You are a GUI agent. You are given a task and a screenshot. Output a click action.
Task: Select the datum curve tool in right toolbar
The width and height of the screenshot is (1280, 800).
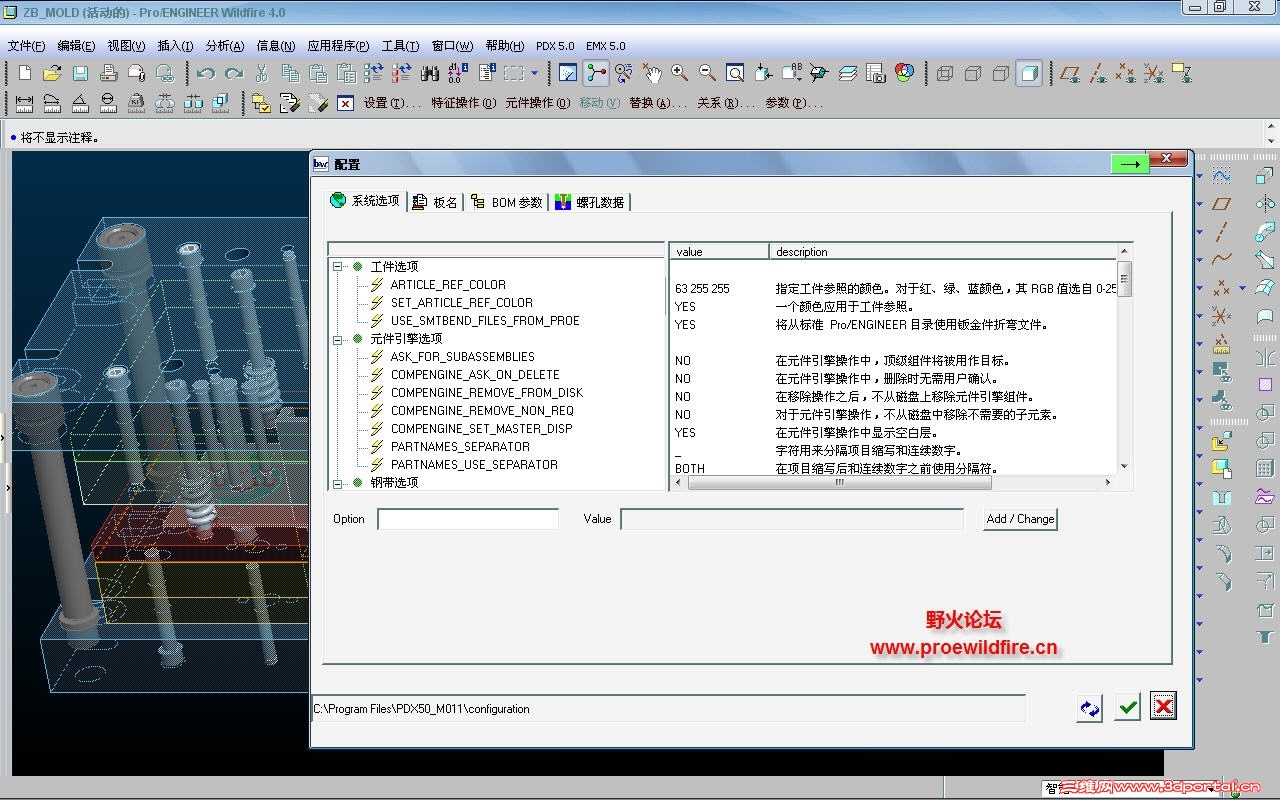click(1221, 260)
